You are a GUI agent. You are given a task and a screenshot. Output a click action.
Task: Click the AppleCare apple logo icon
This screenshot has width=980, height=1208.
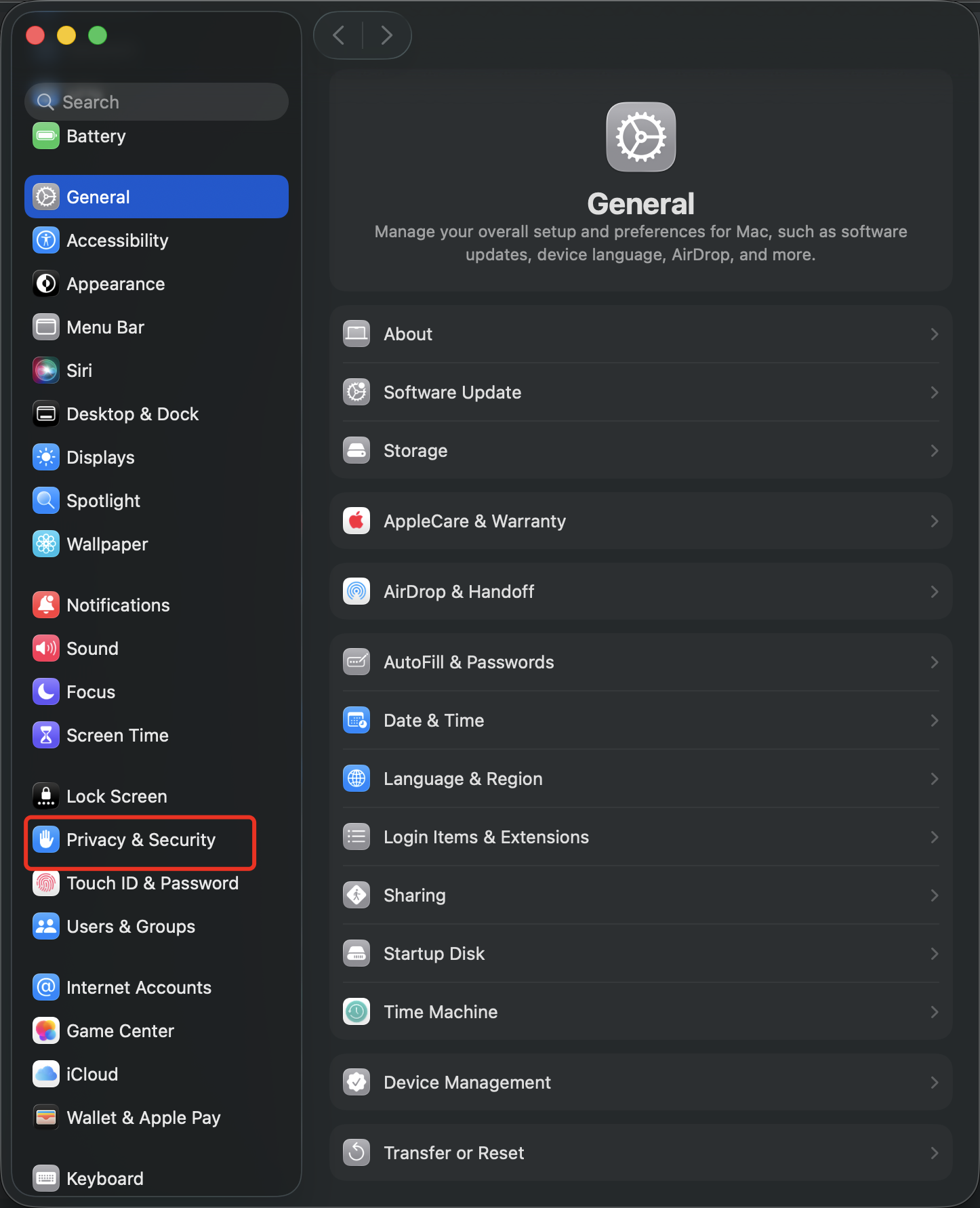tap(356, 521)
